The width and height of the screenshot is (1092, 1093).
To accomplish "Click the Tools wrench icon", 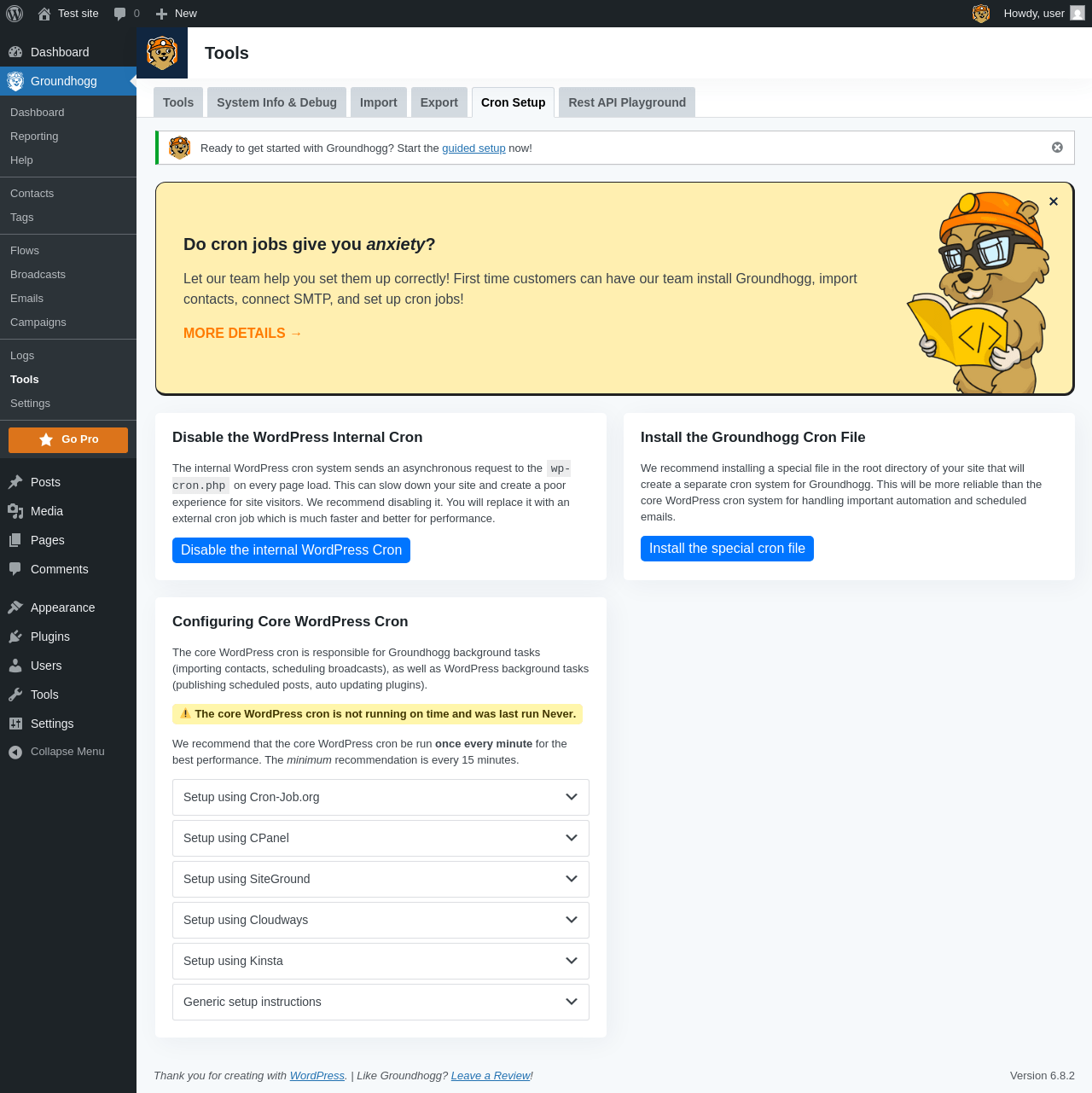I will click(x=15, y=695).
